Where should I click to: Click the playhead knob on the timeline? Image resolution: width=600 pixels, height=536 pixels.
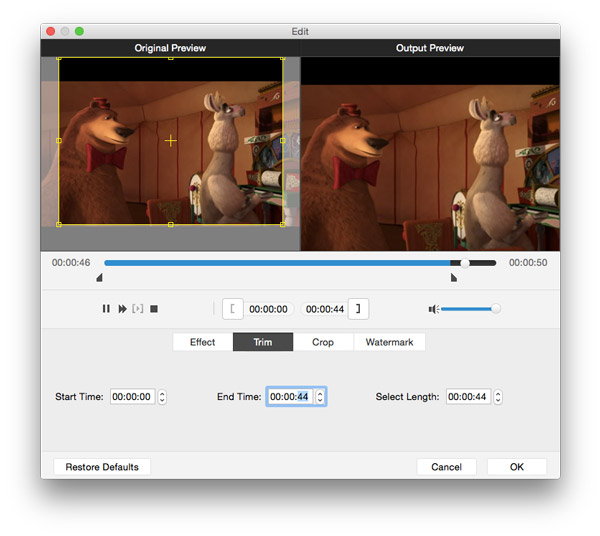coord(465,263)
